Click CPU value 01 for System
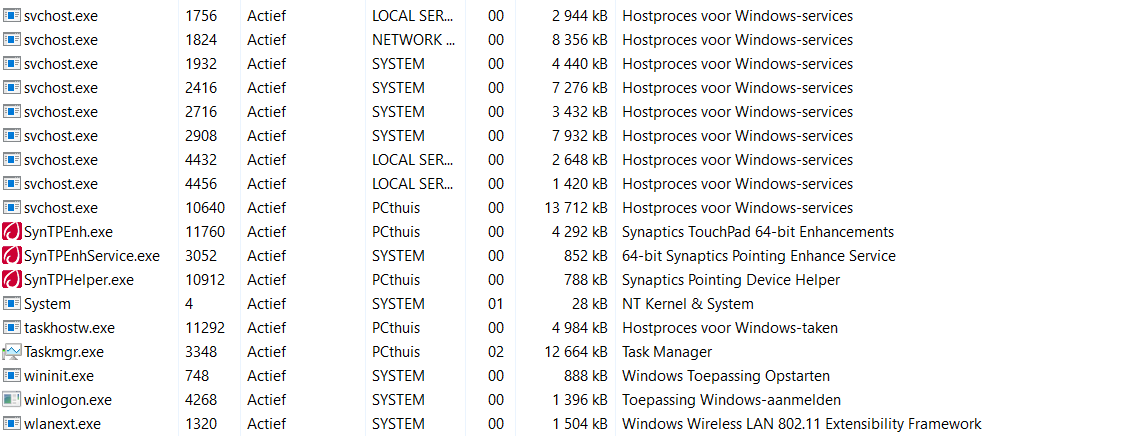This screenshot has width=1130, height=436. (x=496, y=304)
